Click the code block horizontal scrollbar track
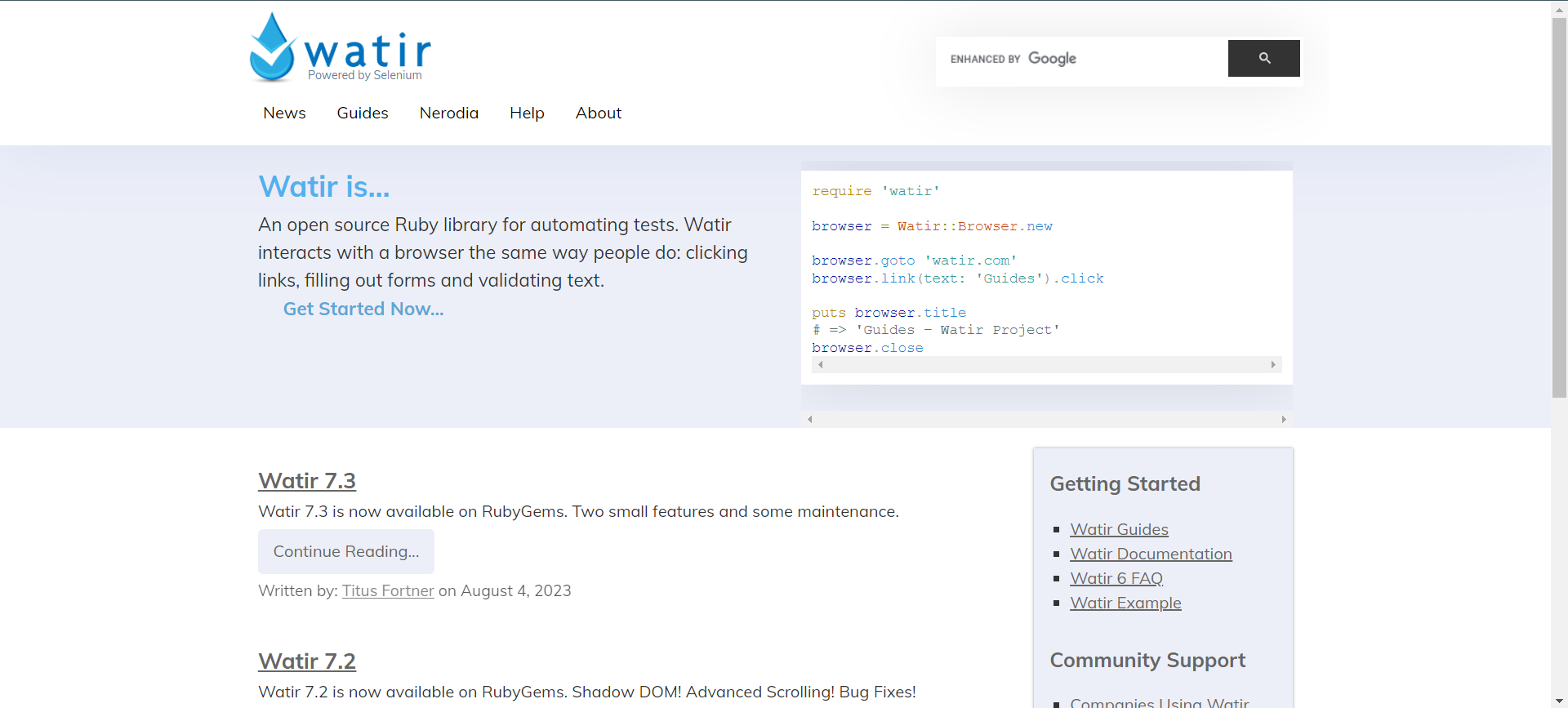This screenshot has height=708, width=1568. [1047, 365]
